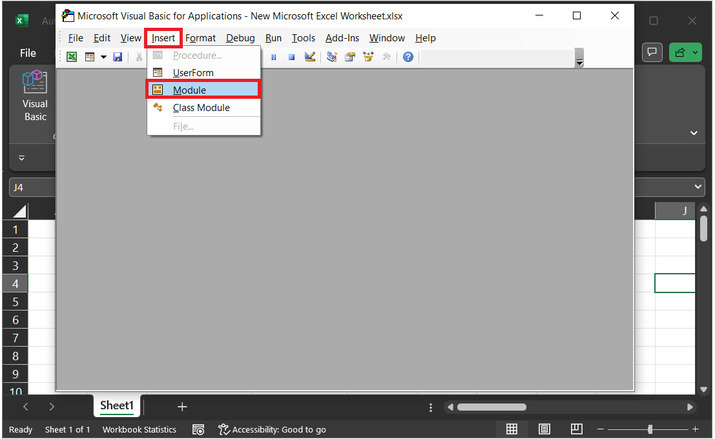Select row 7 header in Excel
This screenshot has width=715, height=439.
coord(16,338)
